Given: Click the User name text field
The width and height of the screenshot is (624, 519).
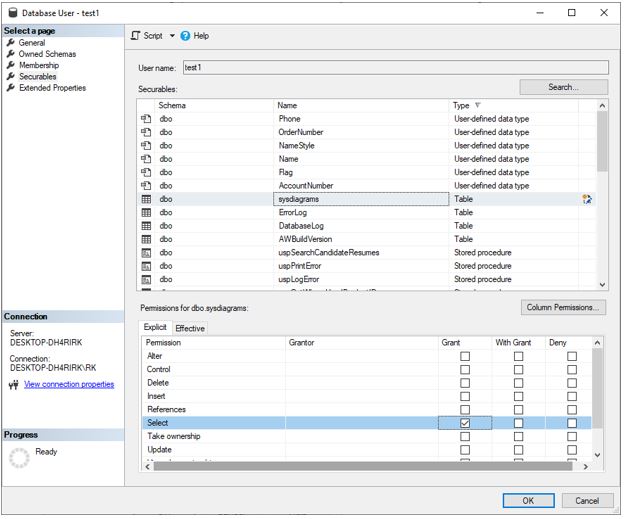Looking at the screenshot, I should [394, 67].
